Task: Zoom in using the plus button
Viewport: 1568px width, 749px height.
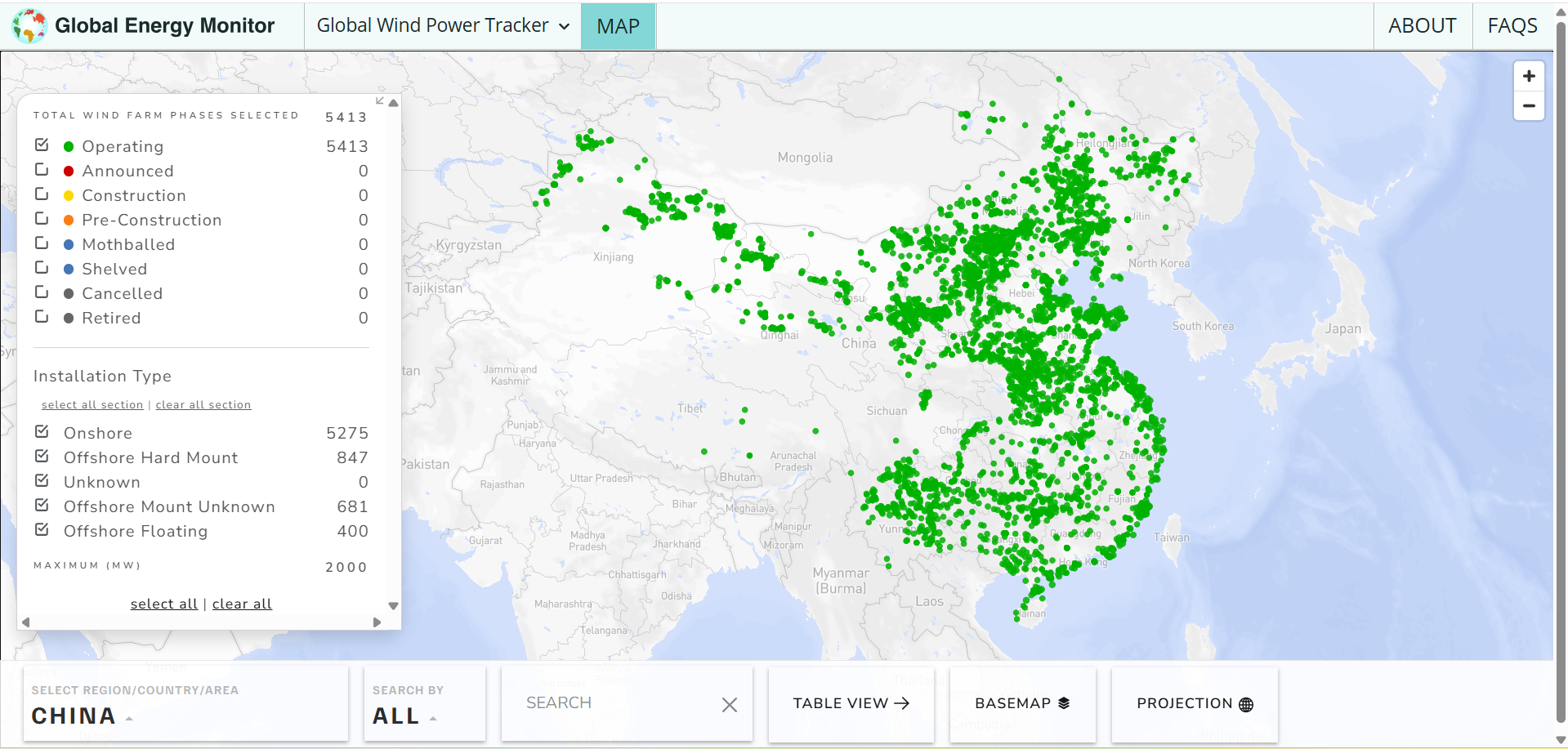Action: click(x=1528, y=76)
